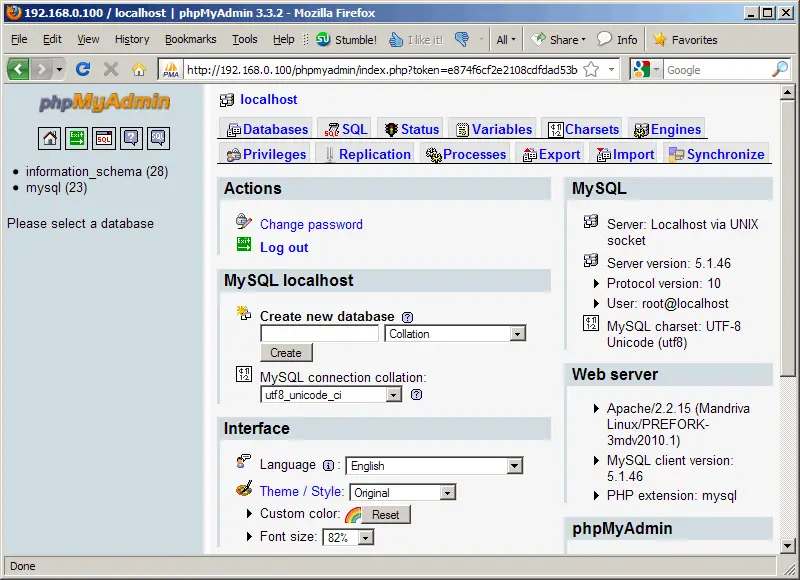Click the Firefox Forward arrow button
The height and width of the screenshot is (580, 800).
(42, 69)
